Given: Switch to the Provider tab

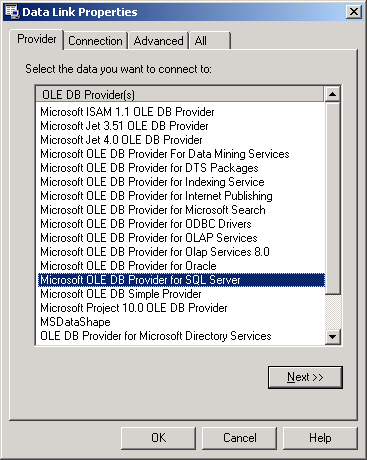Looking at the screenshot, I should pyautogui.click(x=36, y=39).
